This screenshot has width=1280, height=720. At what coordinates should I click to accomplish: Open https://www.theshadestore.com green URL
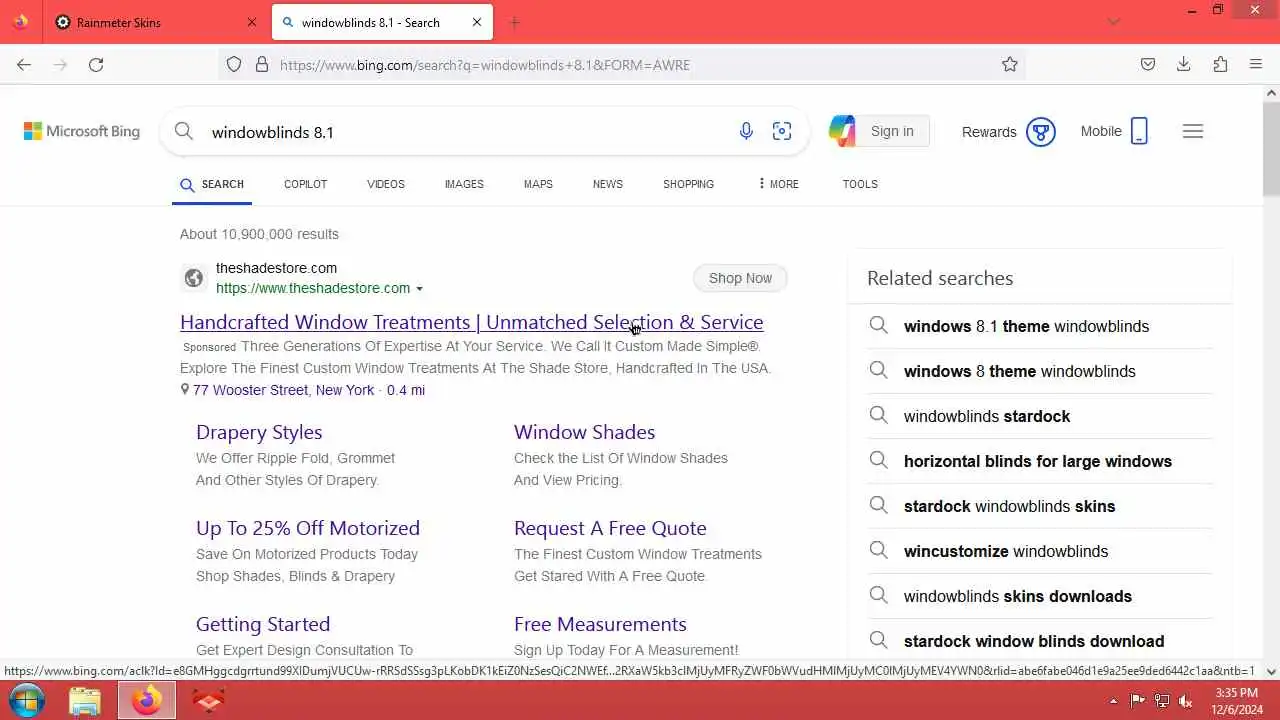313,288
